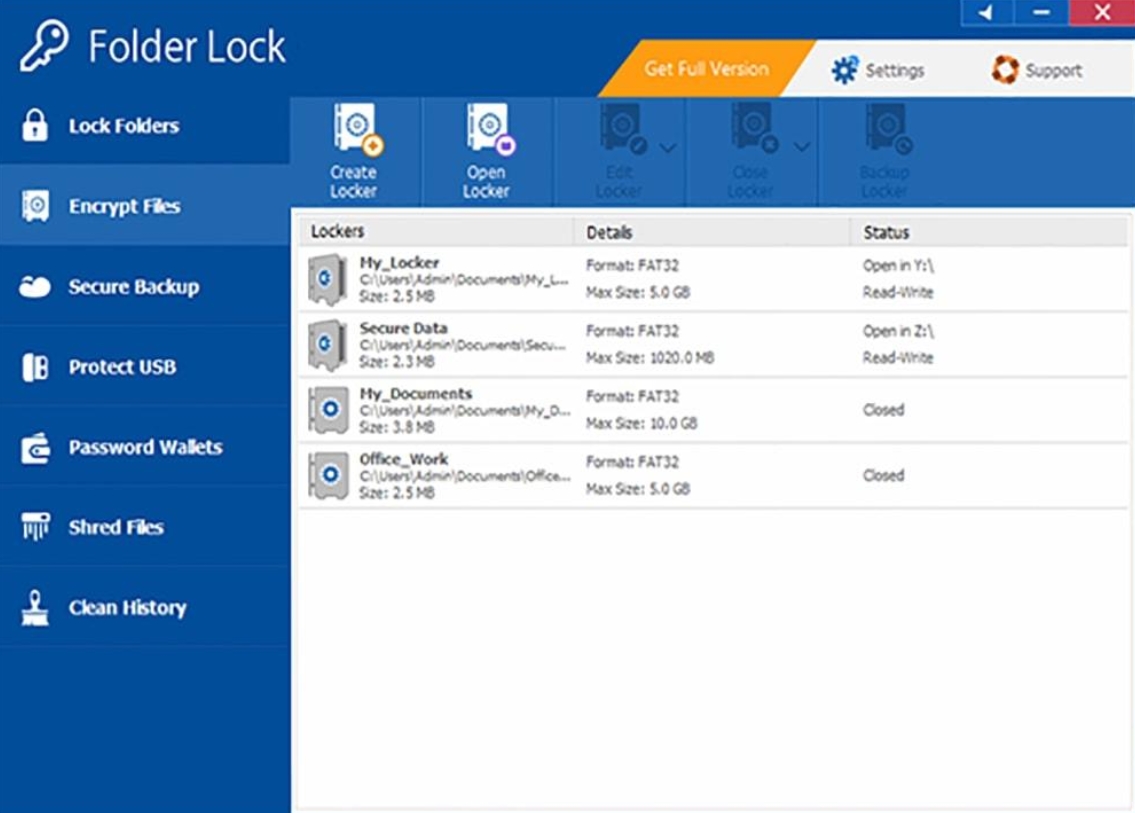Click the Create Locker label
The height and width of the screenshot is (813, 1135).
tap(353, 182)
